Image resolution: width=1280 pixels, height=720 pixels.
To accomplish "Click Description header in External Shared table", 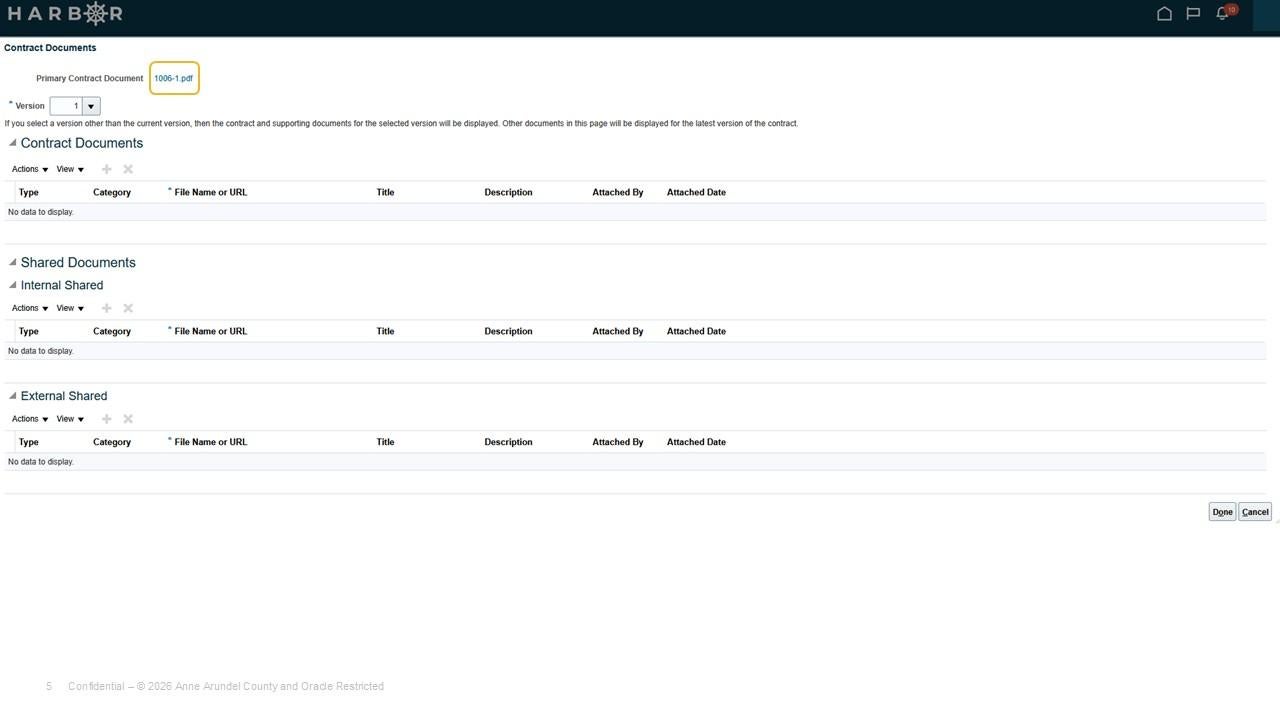I will pyautogui.click(x=508, y=442).
